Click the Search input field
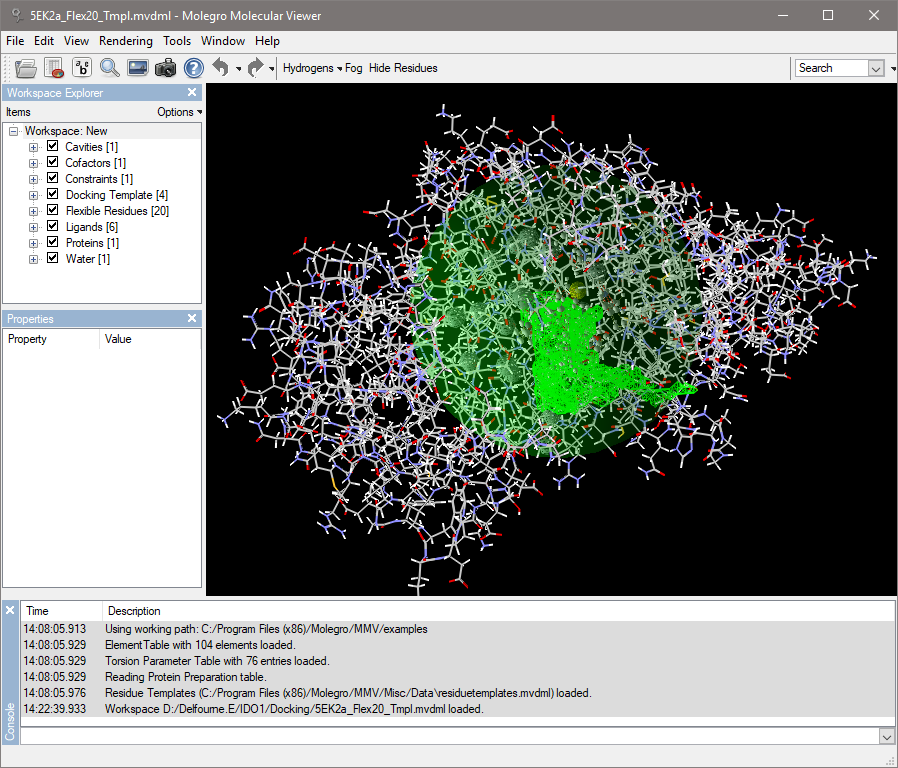Viewport: 898px width, 768px height. 832,68
